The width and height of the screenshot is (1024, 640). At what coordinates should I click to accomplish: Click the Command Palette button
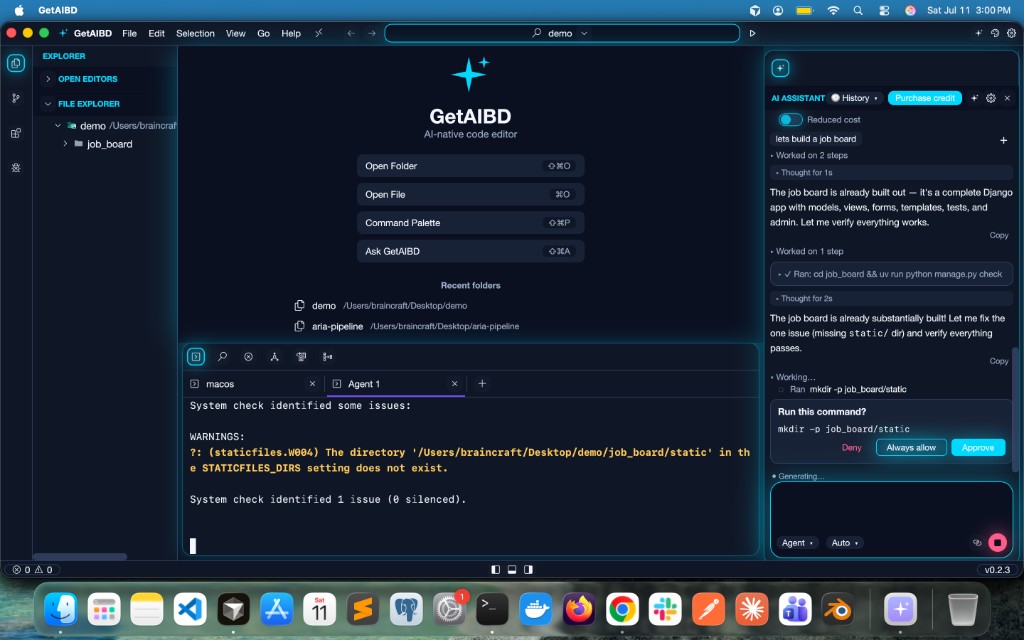(470, 223)
